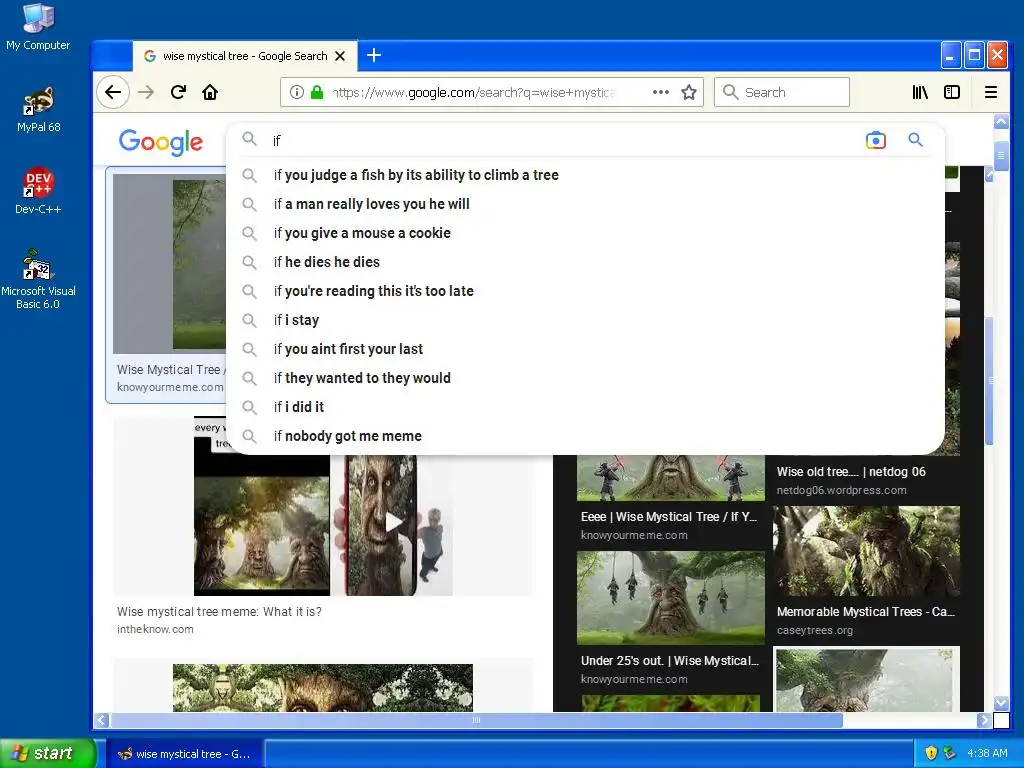Choose 'if they wanted to they would'
Viewport: 1024px width, 768px height.
tap(585, 377)
